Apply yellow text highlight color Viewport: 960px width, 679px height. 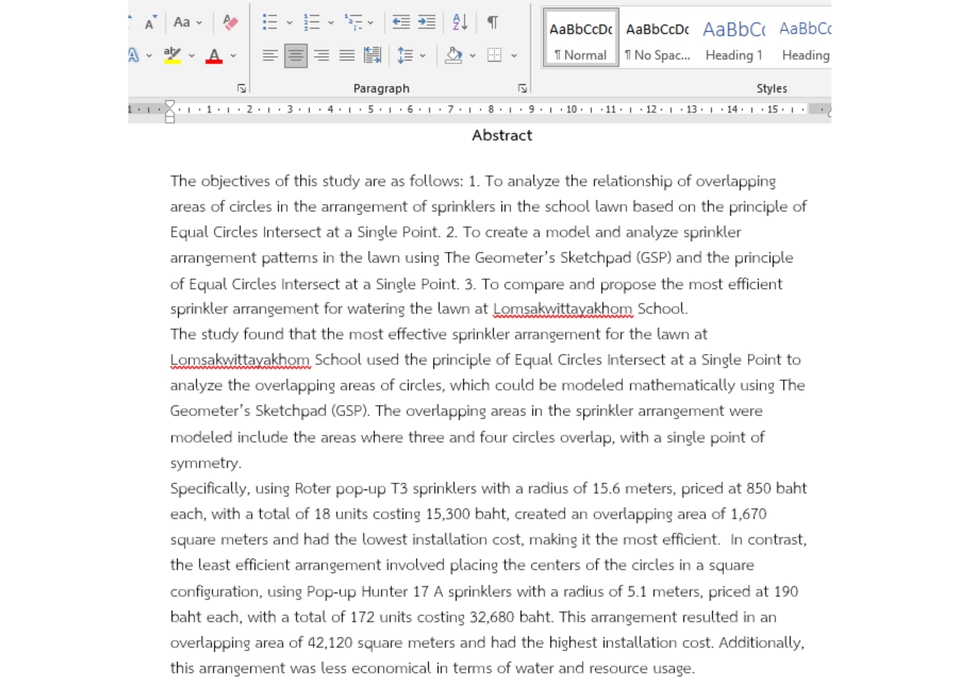point(173,56)
